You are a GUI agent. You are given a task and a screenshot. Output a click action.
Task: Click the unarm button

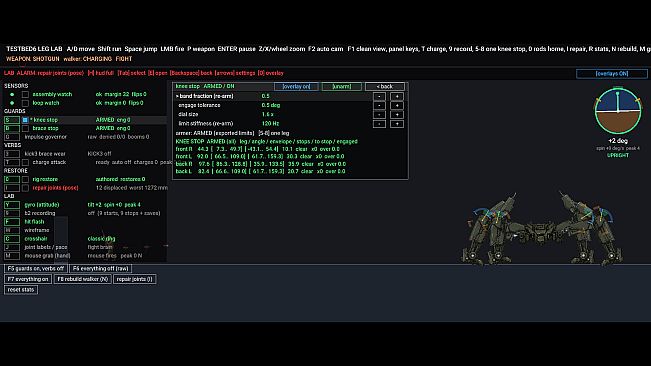pyautogui.click(x=341, y=86)
